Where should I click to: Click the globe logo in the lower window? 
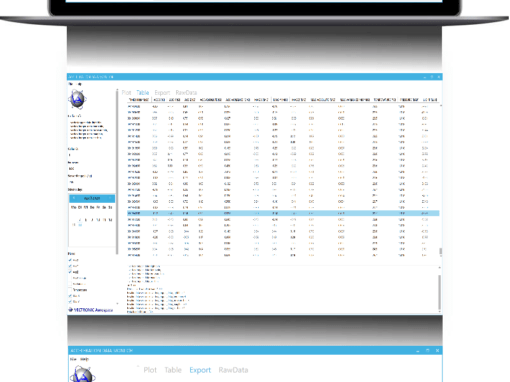click(x=82, y=374)
